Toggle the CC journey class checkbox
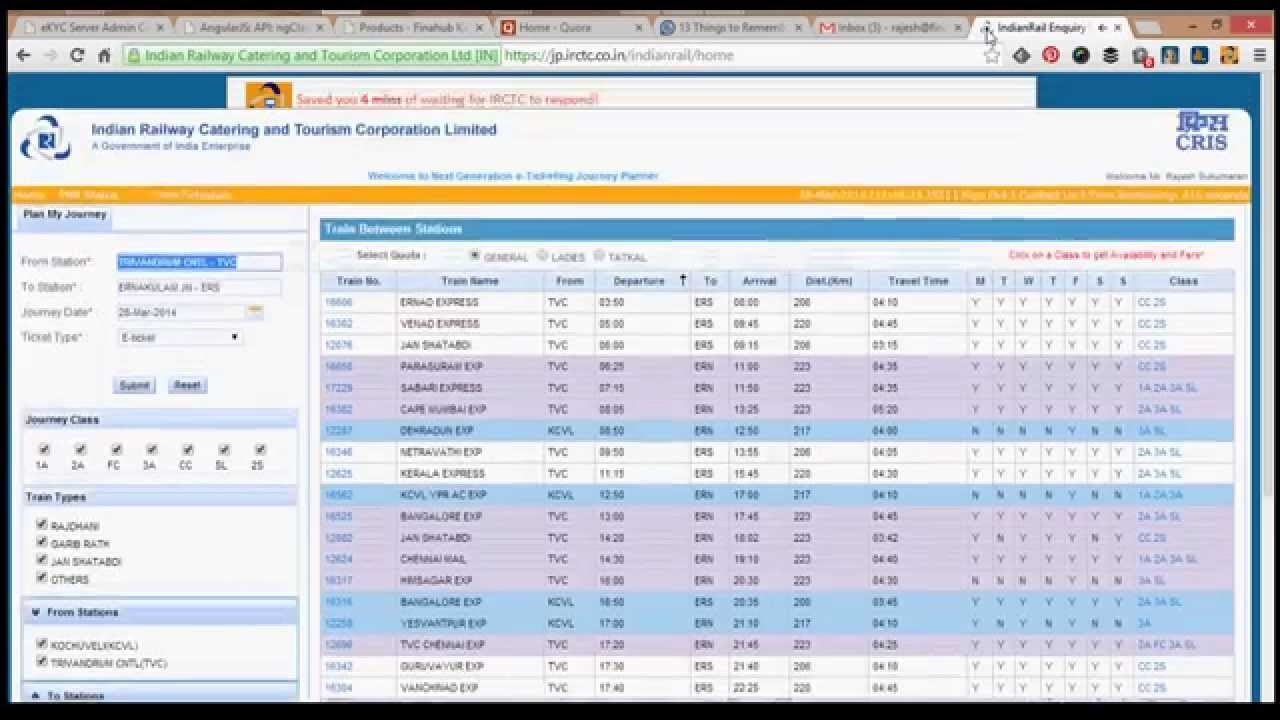 187,450
